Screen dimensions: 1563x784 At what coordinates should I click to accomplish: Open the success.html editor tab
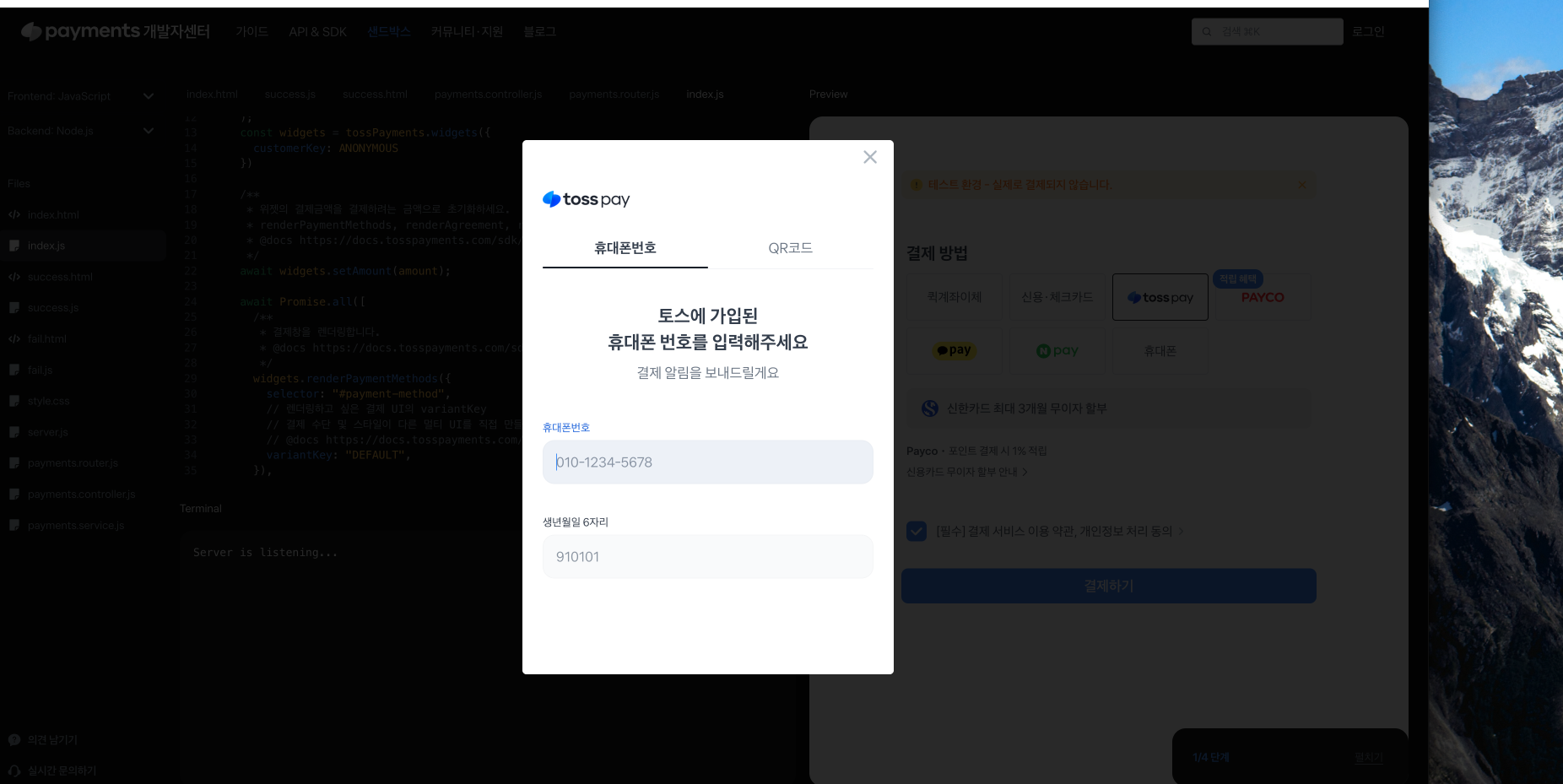click(x=375, y=95)
